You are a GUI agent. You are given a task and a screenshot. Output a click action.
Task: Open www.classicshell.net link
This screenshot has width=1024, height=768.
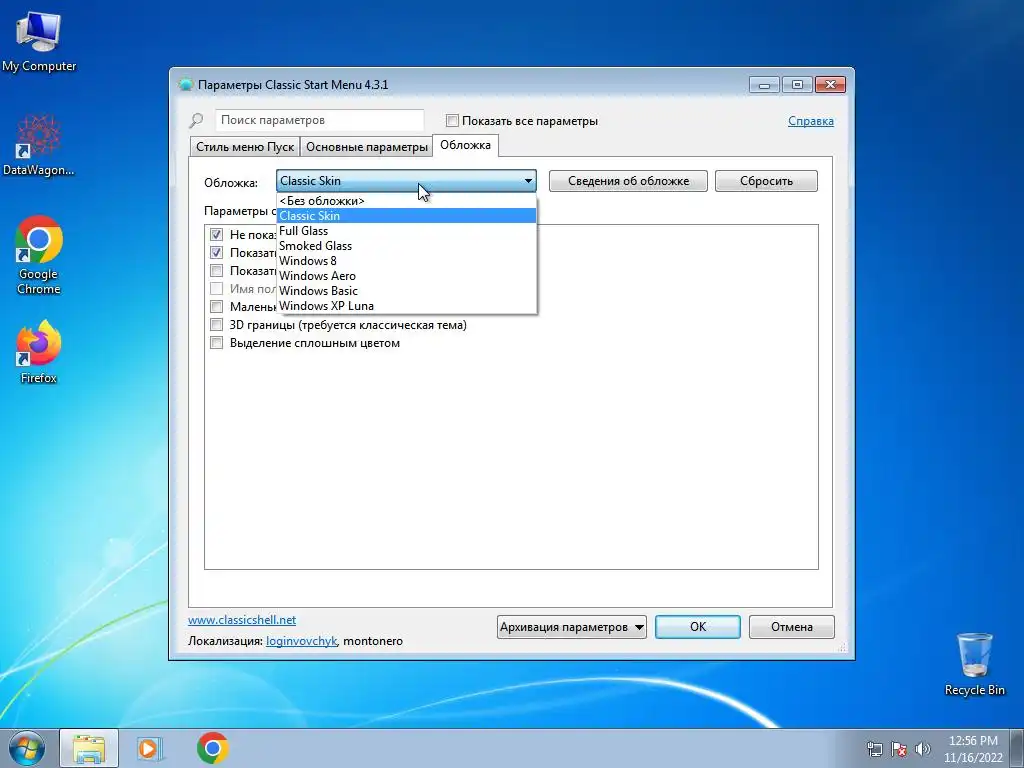[x=242, y=620]
